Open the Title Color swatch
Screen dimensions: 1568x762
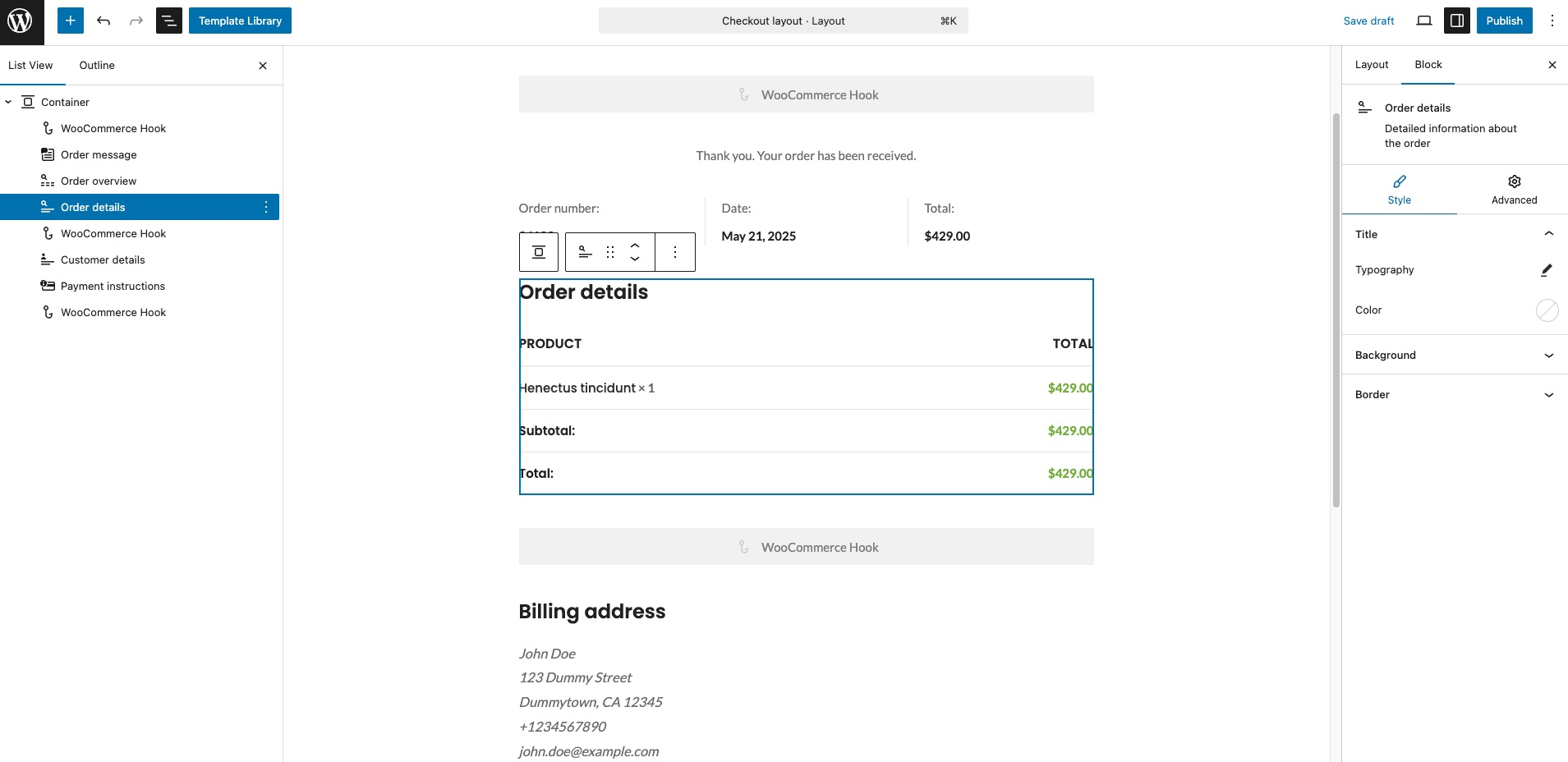coord(1547,310)
